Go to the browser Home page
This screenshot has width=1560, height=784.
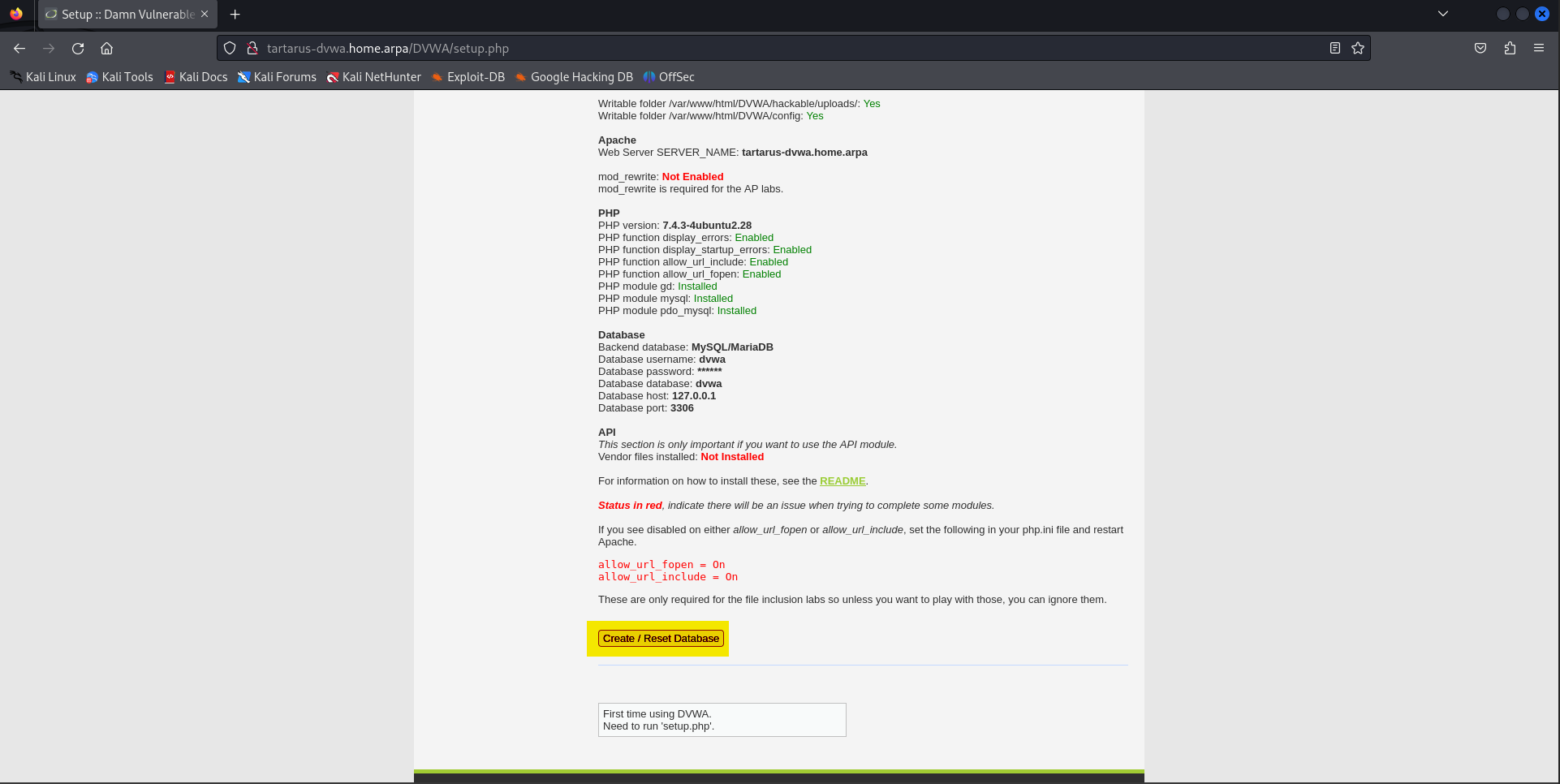pos(106,49)
